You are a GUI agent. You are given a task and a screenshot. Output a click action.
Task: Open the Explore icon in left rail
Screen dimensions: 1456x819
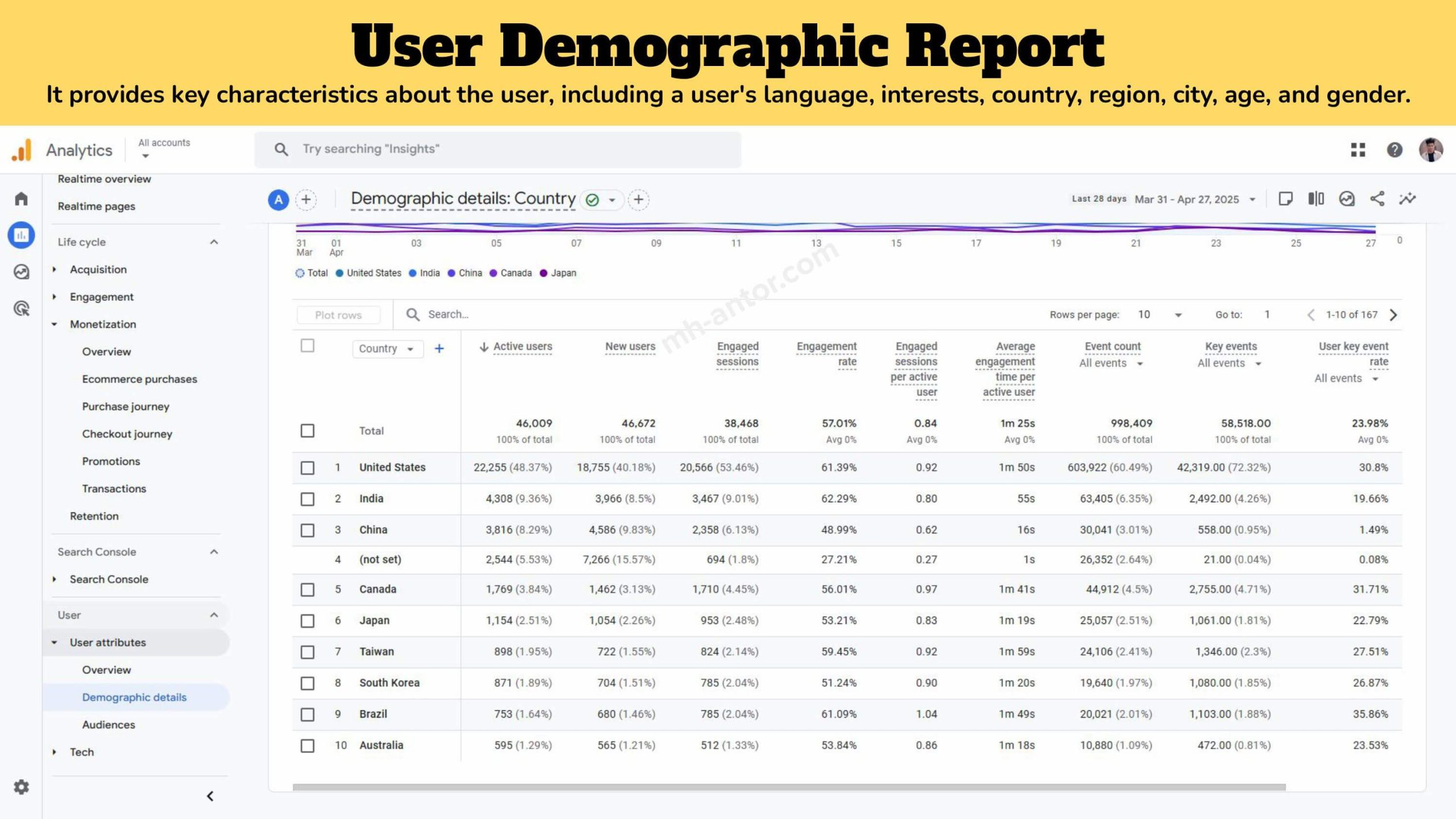click(x=21, y=272)
